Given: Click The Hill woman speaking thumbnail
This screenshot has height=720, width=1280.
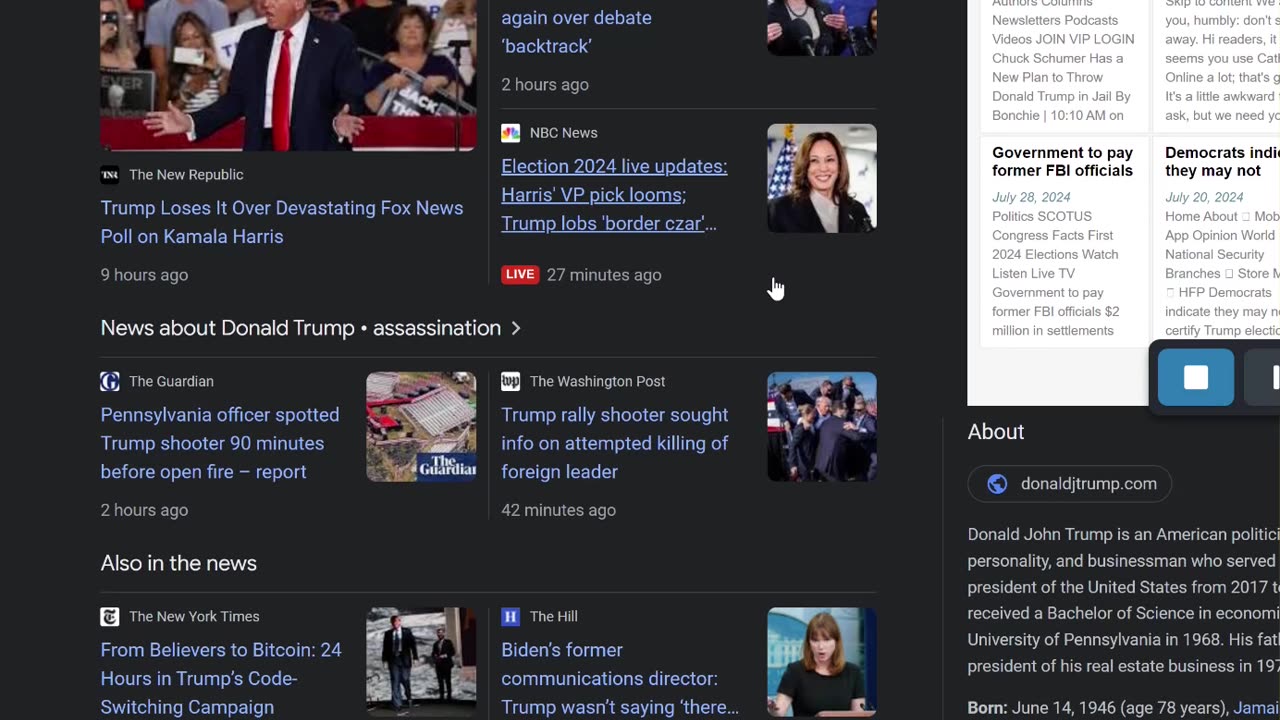Looking at the screenshot, I should click(x=822, y=662).
